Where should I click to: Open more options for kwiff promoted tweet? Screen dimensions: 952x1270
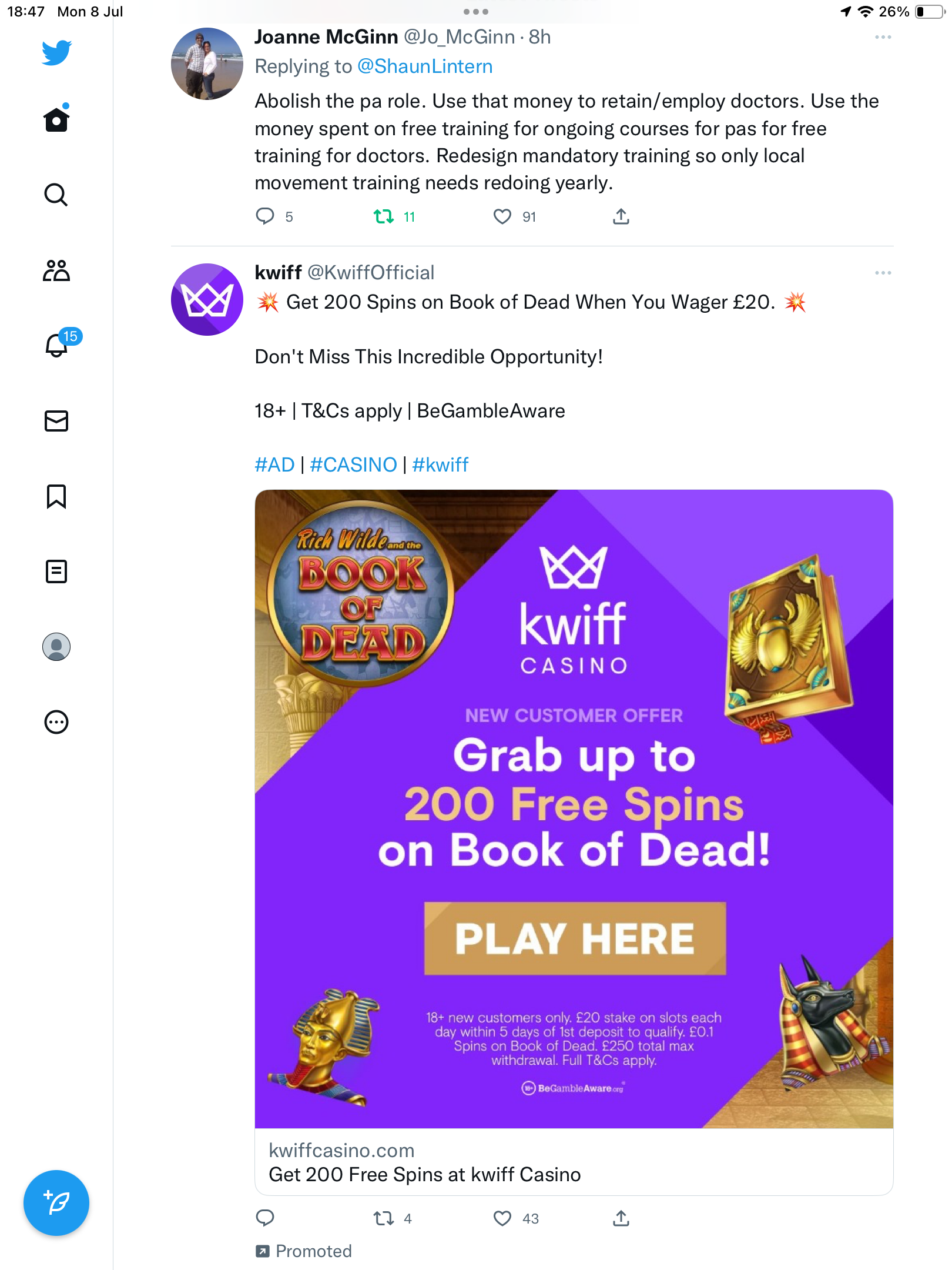(883, 273)
